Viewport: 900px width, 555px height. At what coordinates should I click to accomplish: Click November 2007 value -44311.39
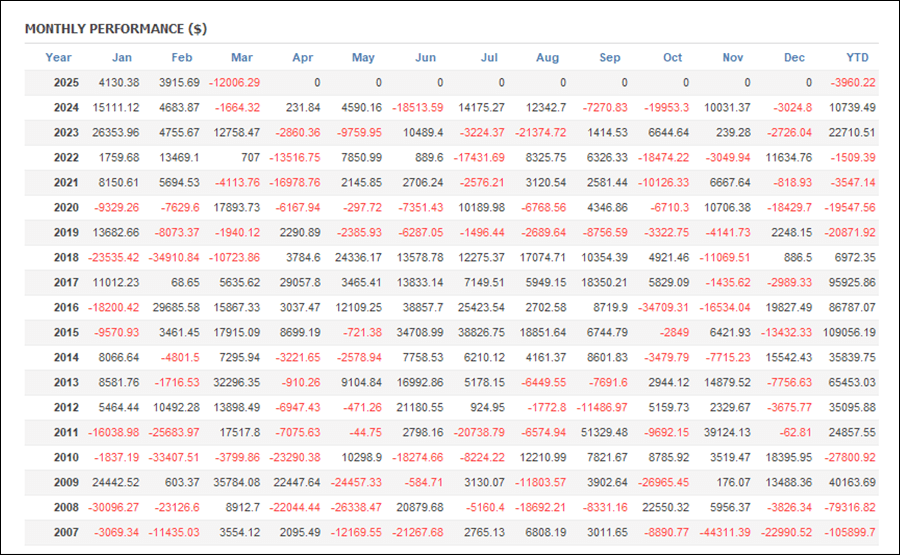coord(725,533)
